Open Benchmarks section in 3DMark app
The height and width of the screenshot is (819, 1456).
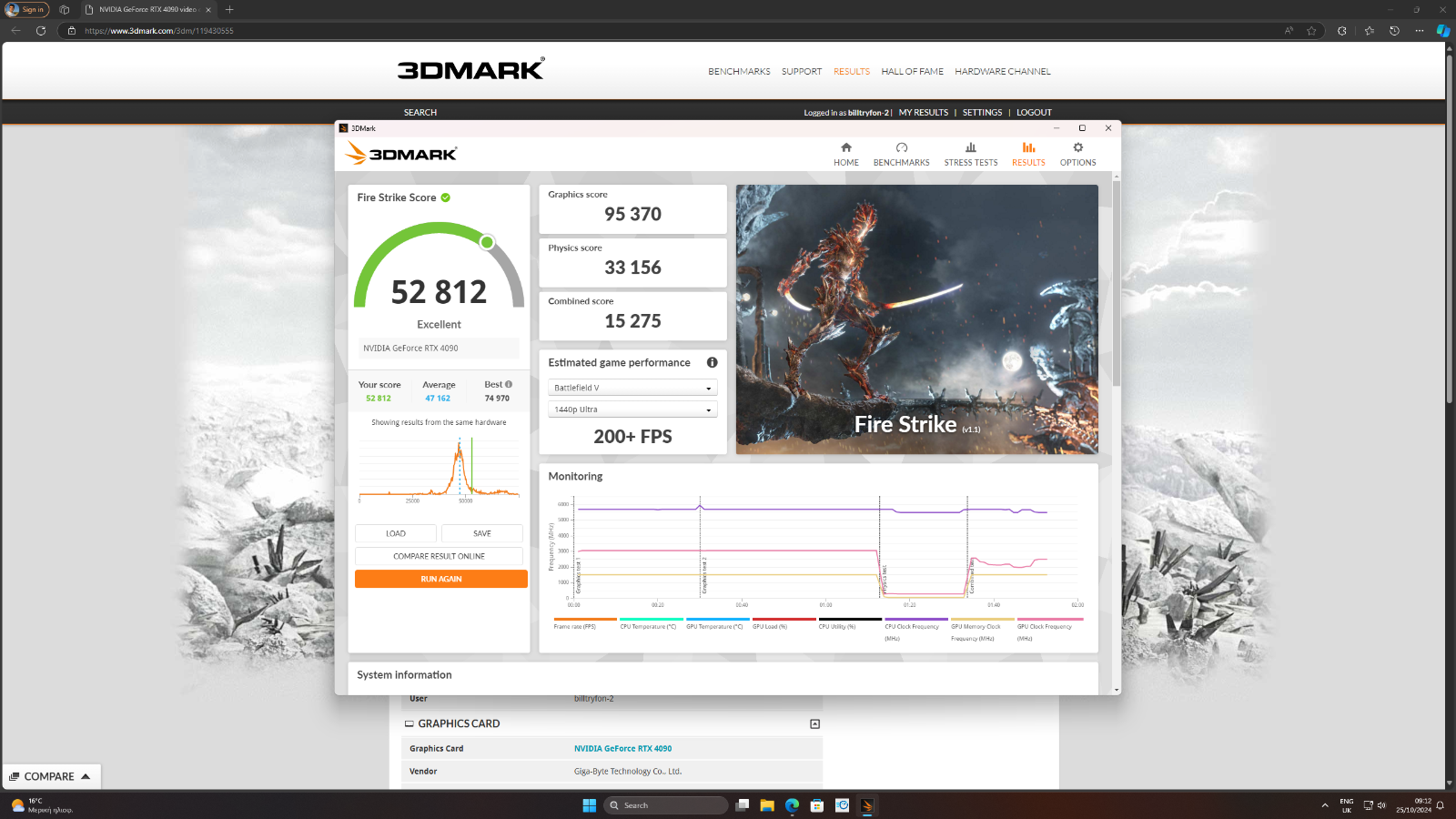pyautogui.click(x=901, y=154)
